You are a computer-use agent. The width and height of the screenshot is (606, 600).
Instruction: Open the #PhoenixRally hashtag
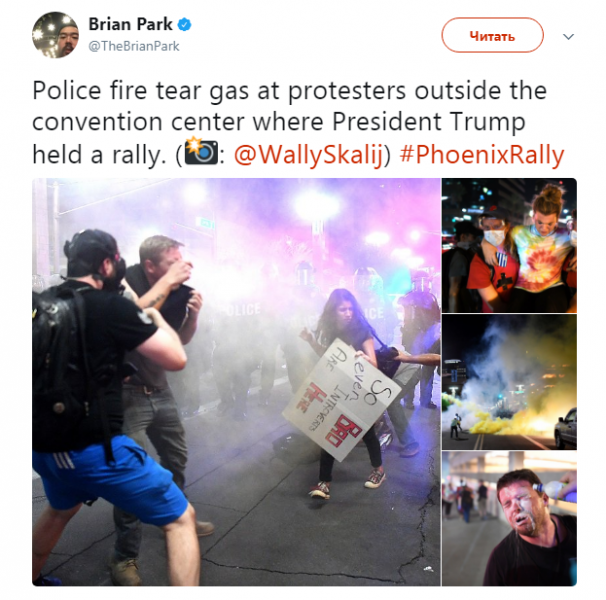(x=482, y=155)
